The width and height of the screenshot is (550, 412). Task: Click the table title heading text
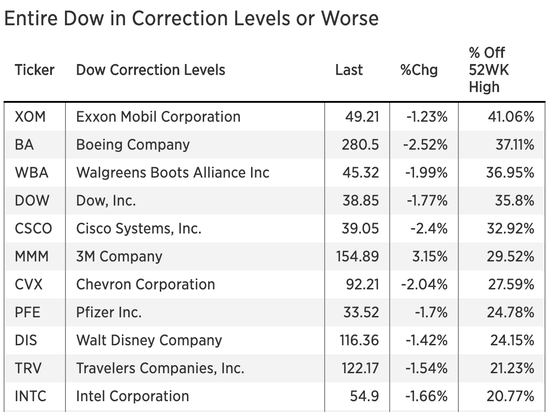pyautogui.click(x=192, y=18)
